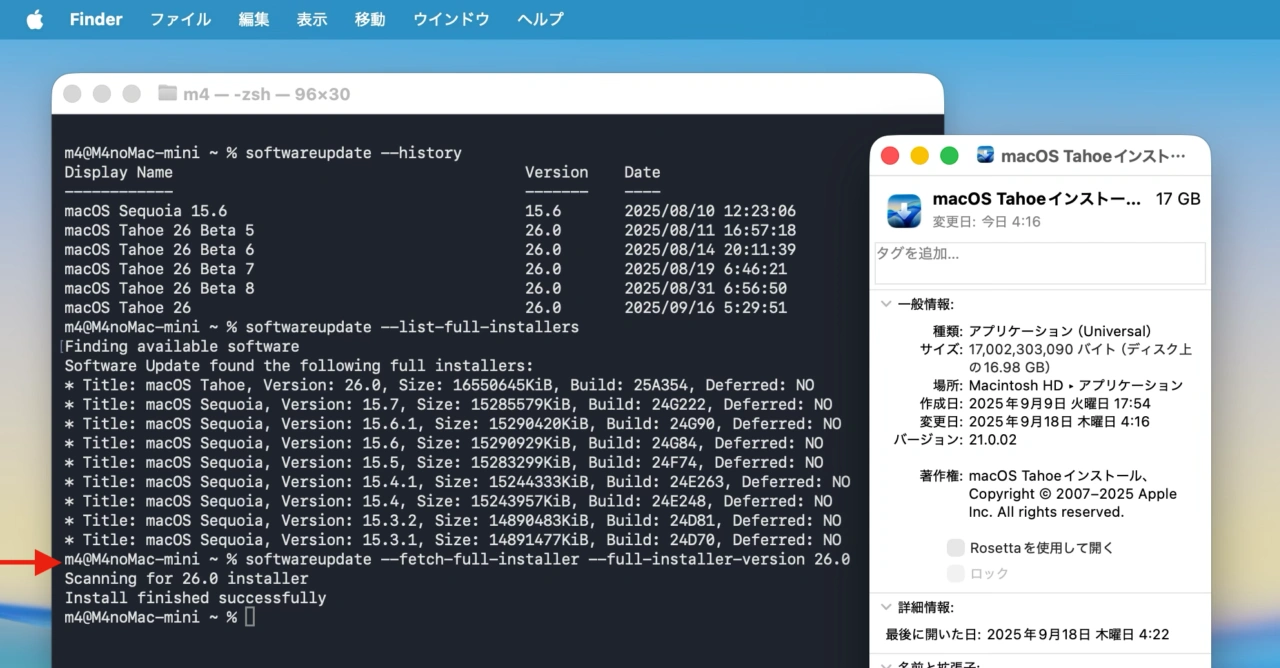Open the ウインドウ menu
The height and width of the screenshot is (668, 1280).
450,19
